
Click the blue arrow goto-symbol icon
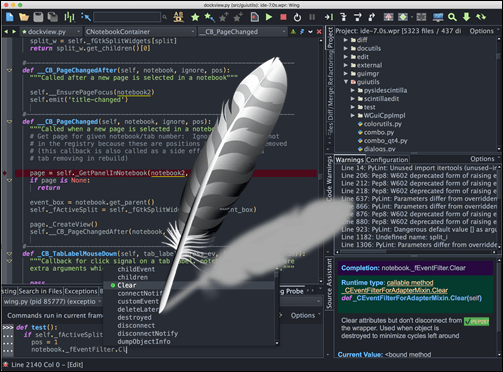[86, 17]
